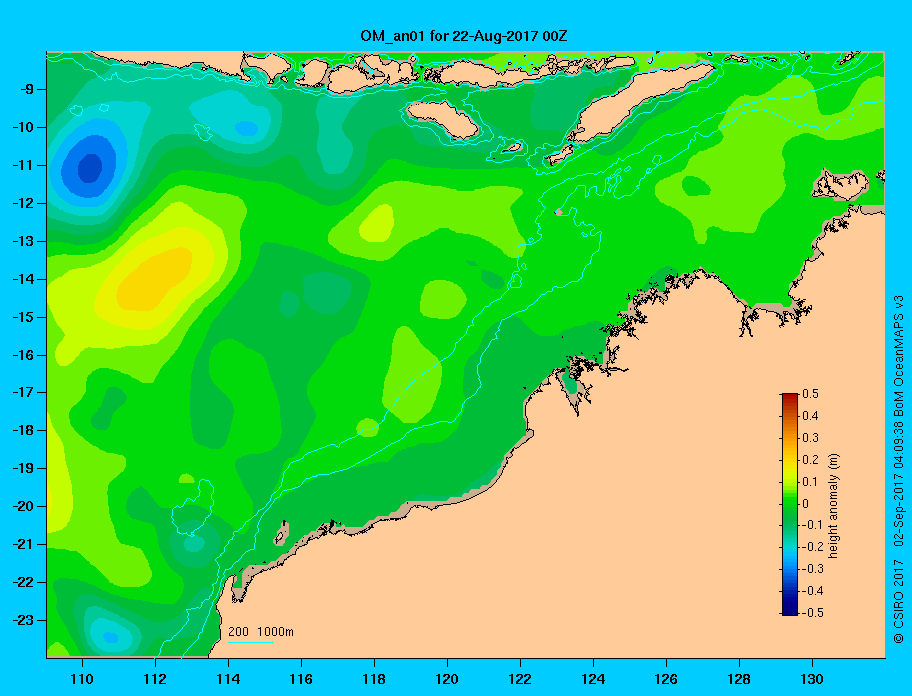The height and width of the screenshot is (696, 912).
Task: Click the title "OM_an01 for 22-Aug-2017 00Z"
Action: pyautogui.click(x=464, y=37)
